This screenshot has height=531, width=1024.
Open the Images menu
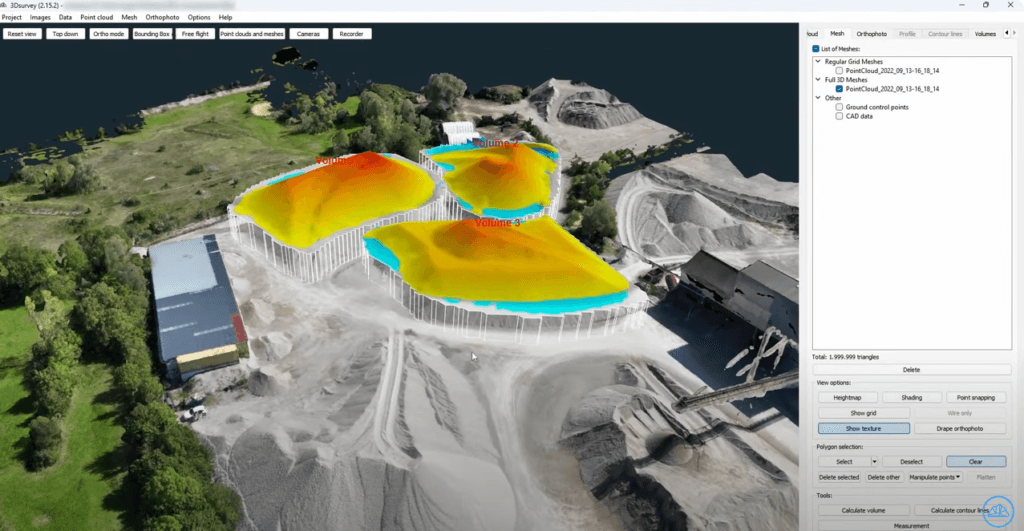pos(40,18)
